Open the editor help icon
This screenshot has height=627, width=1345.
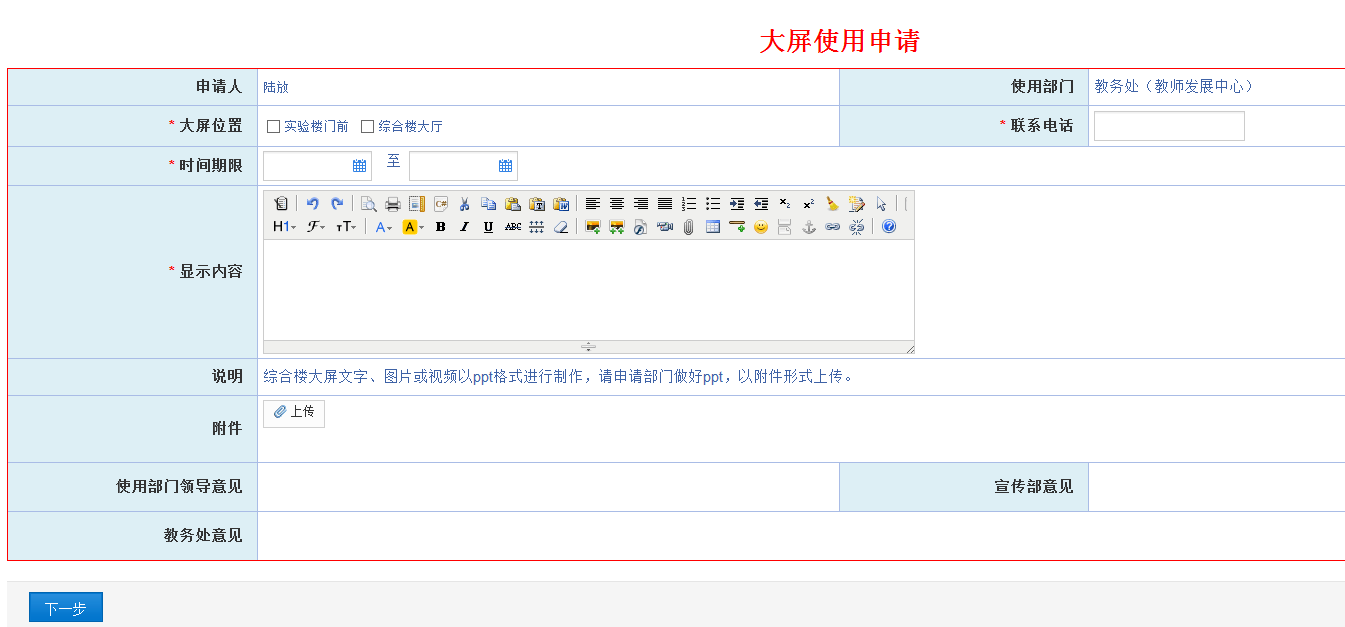(x=889, y=227)
